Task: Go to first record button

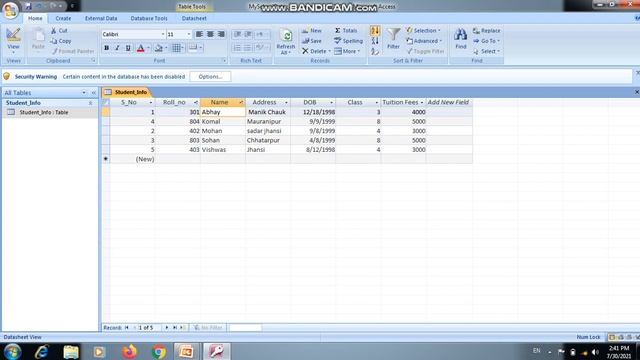Action: (x=127, y=328)
